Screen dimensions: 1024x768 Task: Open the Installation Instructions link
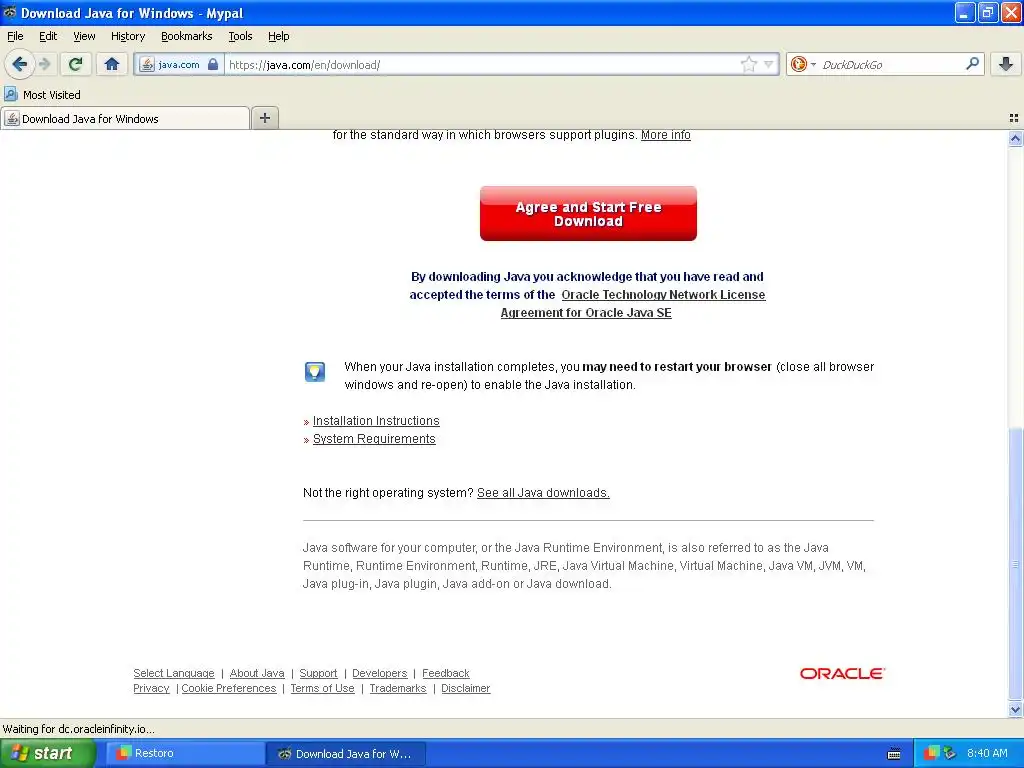coord(376,421)
